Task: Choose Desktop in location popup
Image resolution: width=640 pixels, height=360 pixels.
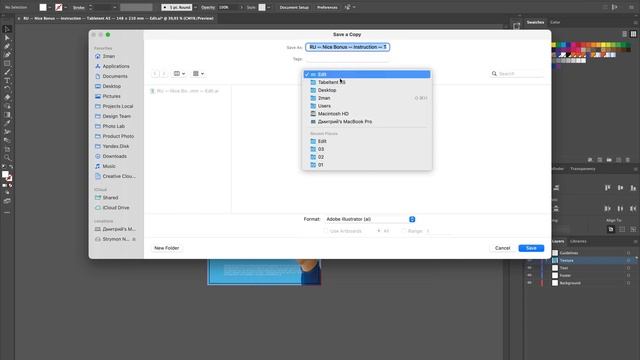Action: point(367,90)
